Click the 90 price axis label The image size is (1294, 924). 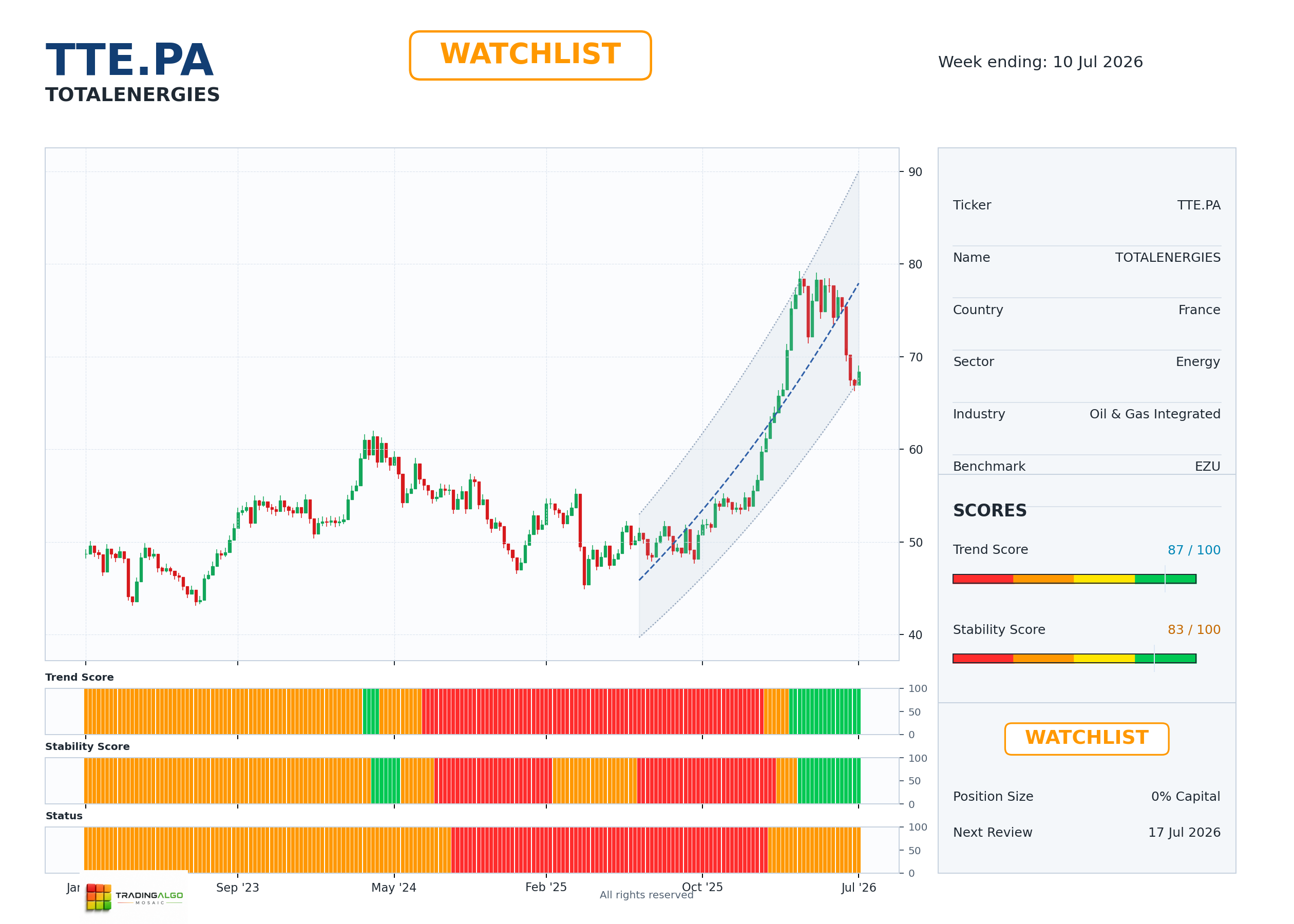[x=915, y=172]
